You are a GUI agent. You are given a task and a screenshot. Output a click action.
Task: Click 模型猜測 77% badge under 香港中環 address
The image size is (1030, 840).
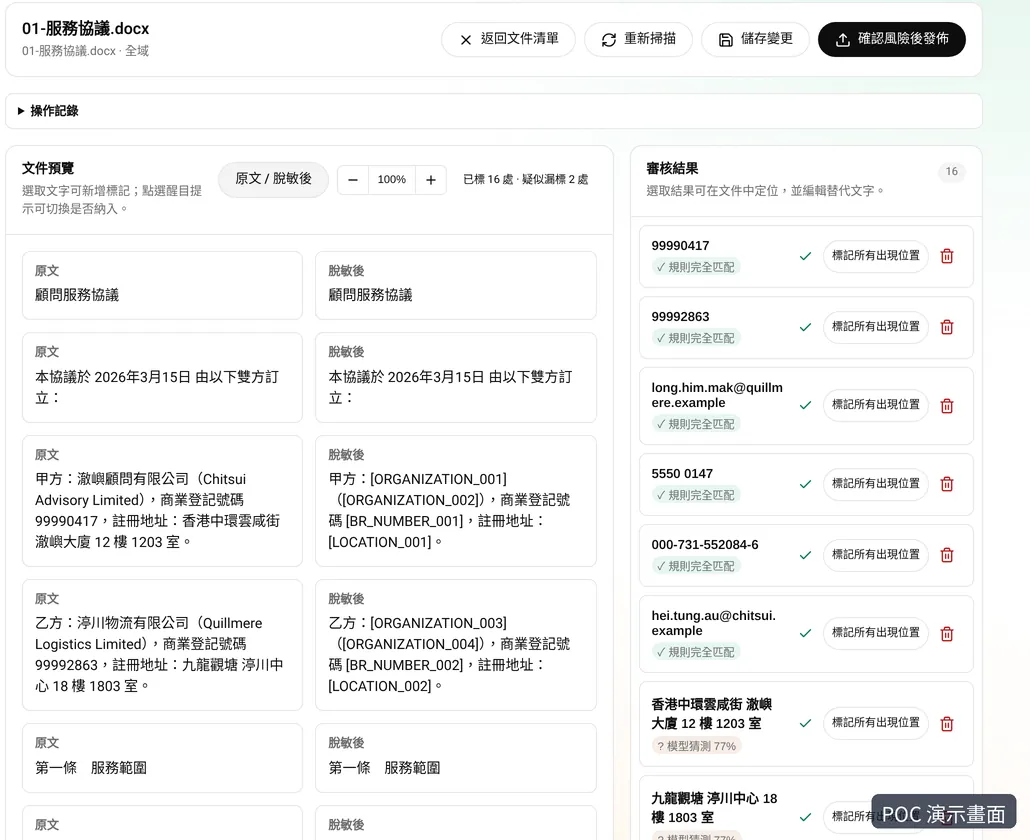tap(696, 746)
